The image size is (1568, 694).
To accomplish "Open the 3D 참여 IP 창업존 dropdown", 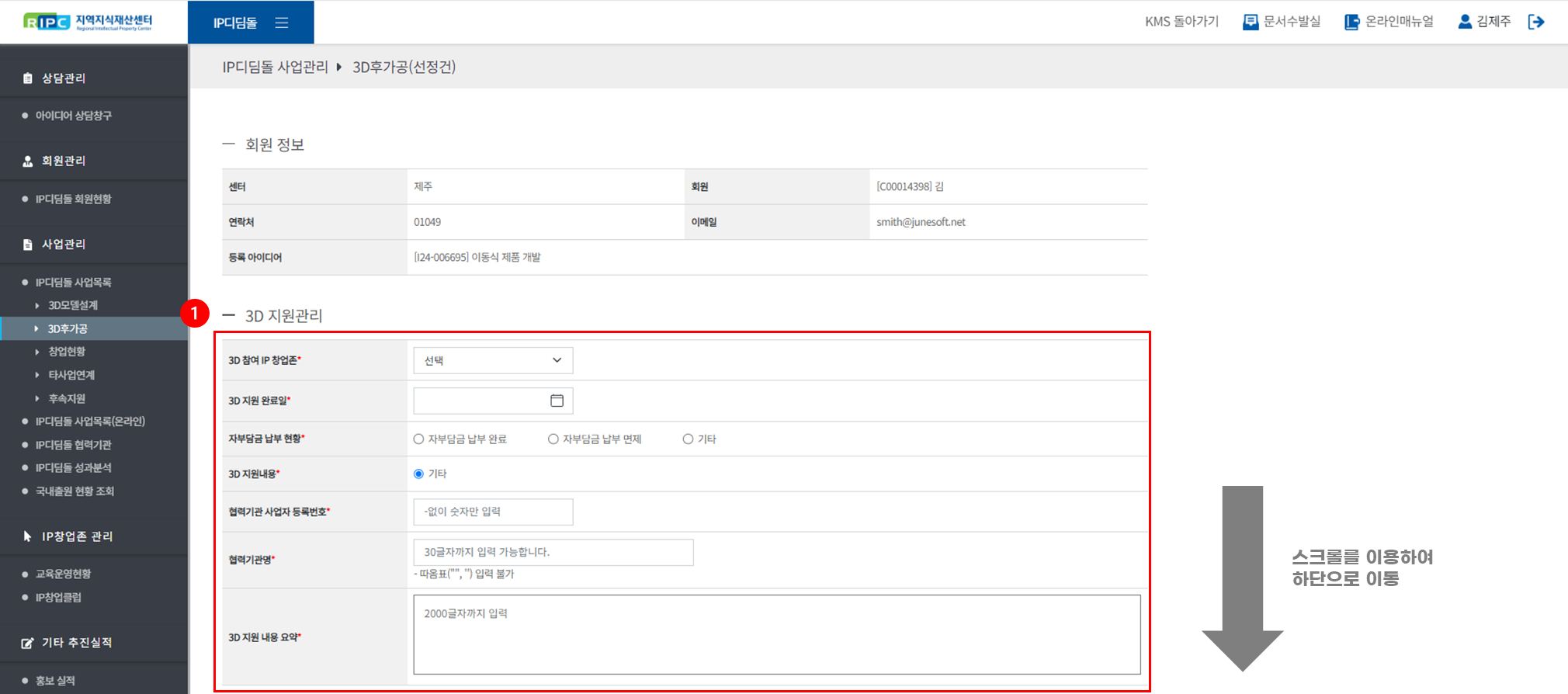I will [493, 360].
